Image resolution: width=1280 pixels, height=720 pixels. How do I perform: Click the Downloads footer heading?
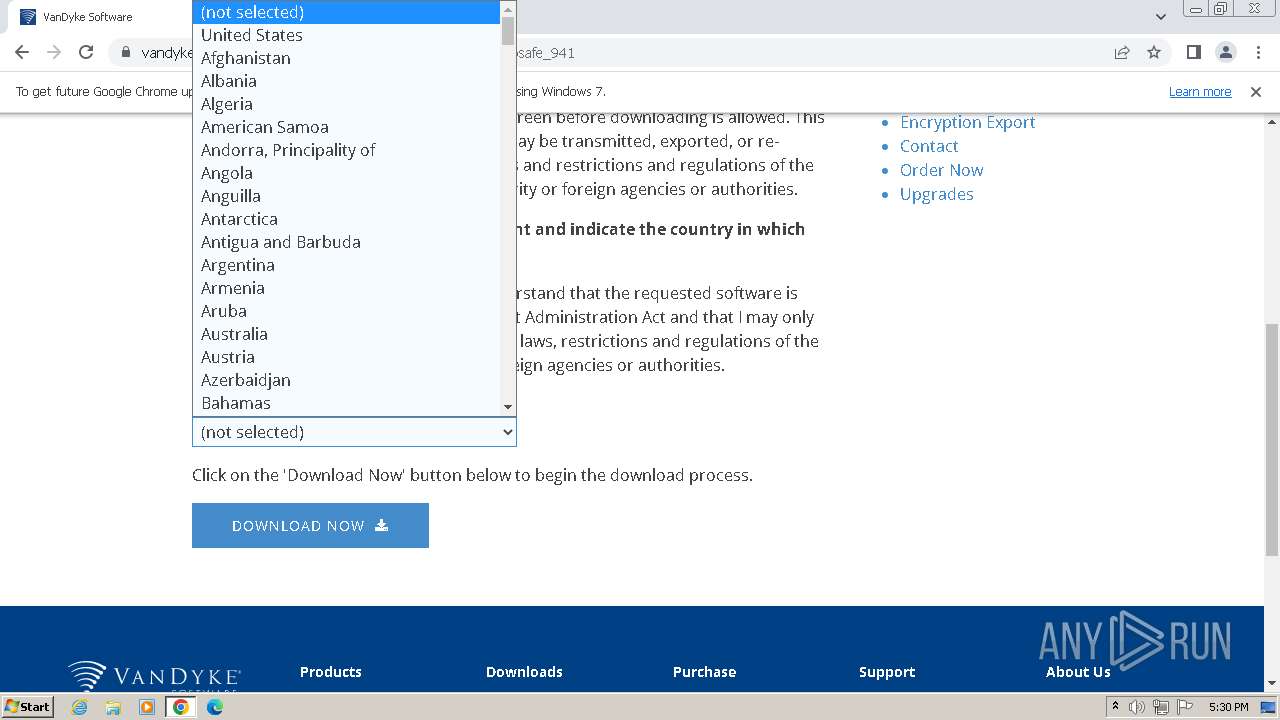(x=524, y=672)
